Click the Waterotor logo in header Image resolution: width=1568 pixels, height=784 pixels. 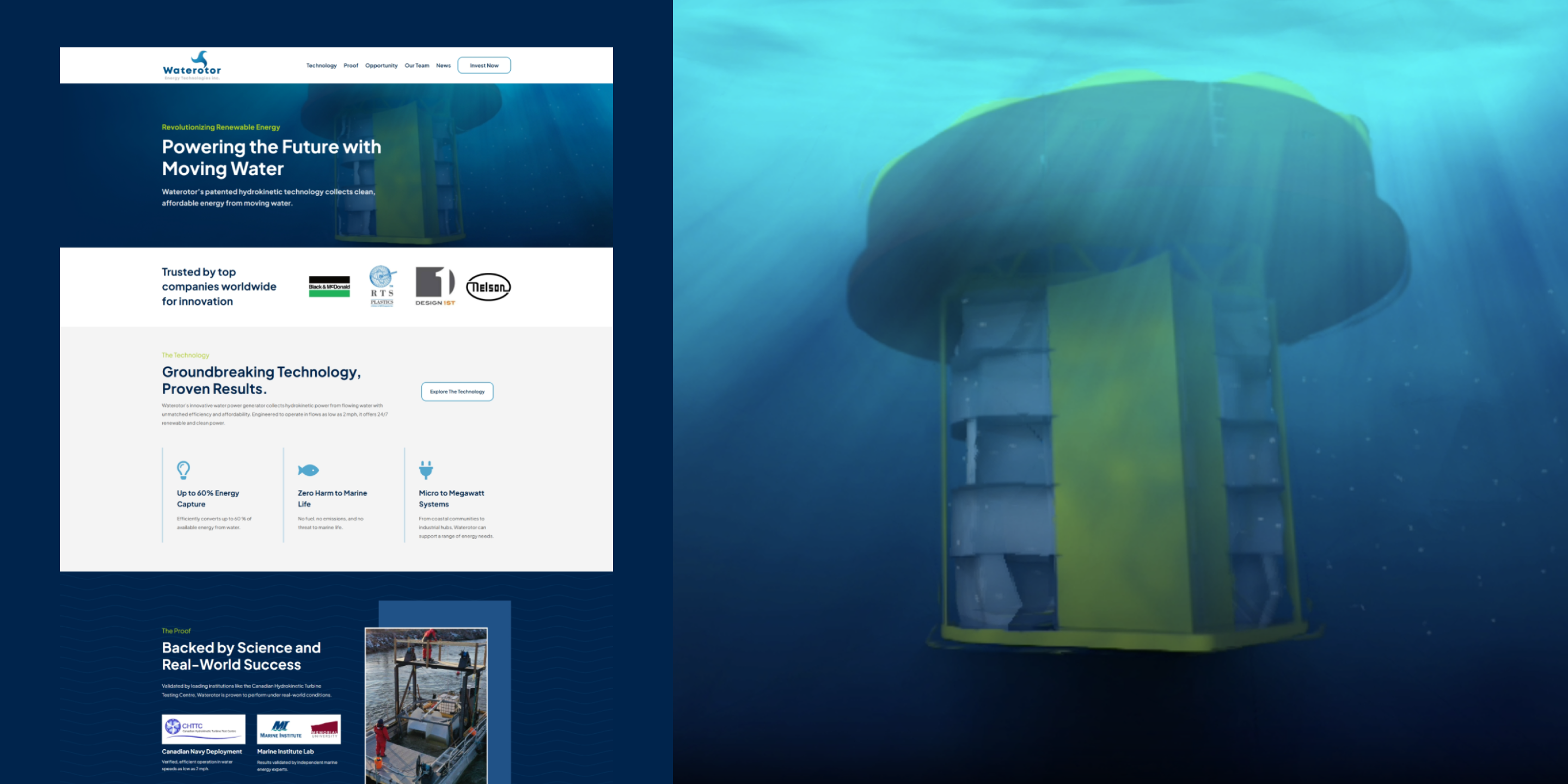[192, 66]
